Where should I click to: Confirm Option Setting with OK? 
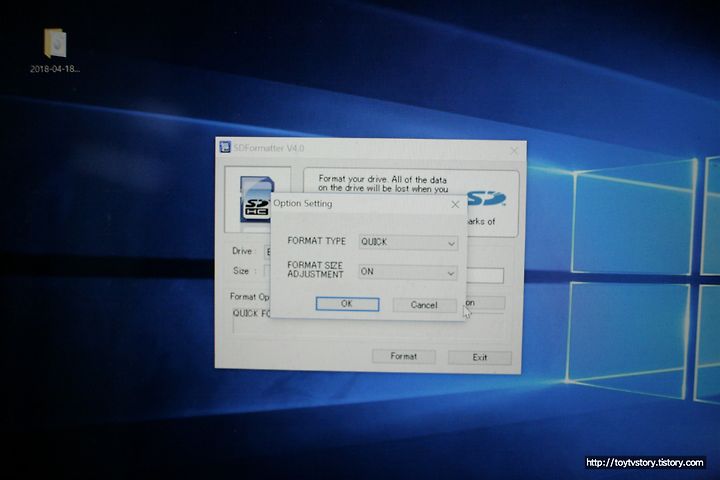[347, 304]
